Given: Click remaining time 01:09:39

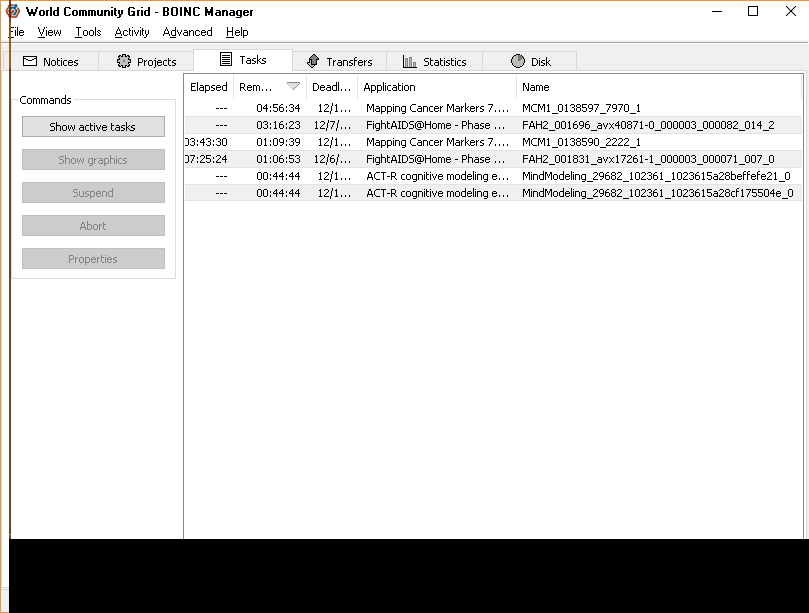Looking at the screenshot, I should pos(278,142).
